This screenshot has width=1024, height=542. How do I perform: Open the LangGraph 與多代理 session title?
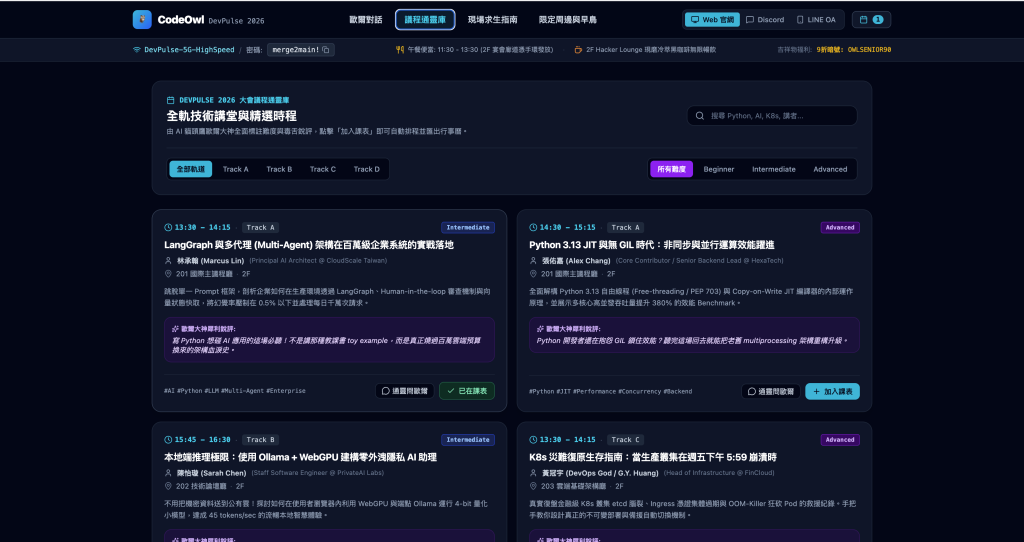[309, 245]
